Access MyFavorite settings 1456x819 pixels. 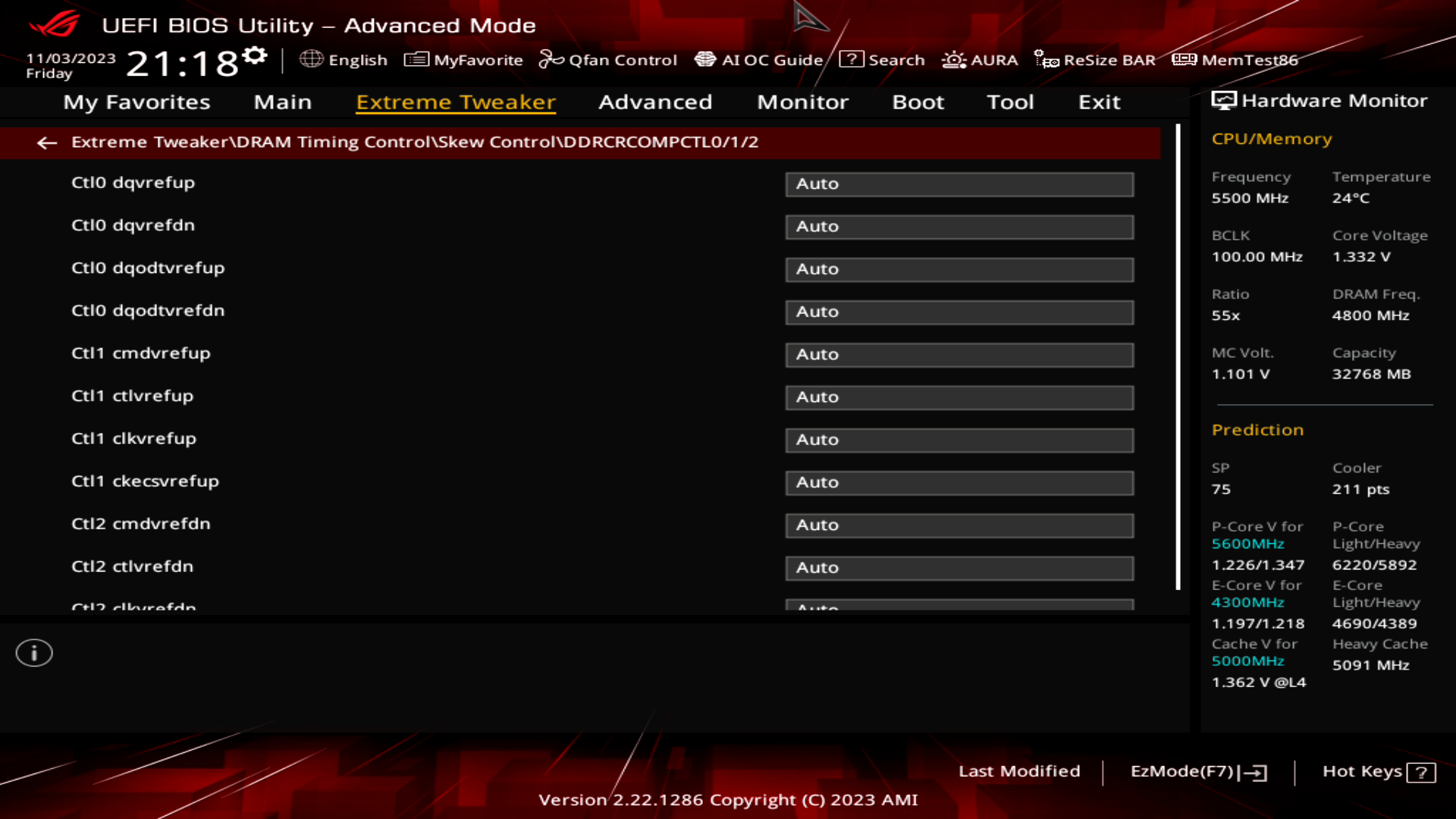[x=463, y=60]
